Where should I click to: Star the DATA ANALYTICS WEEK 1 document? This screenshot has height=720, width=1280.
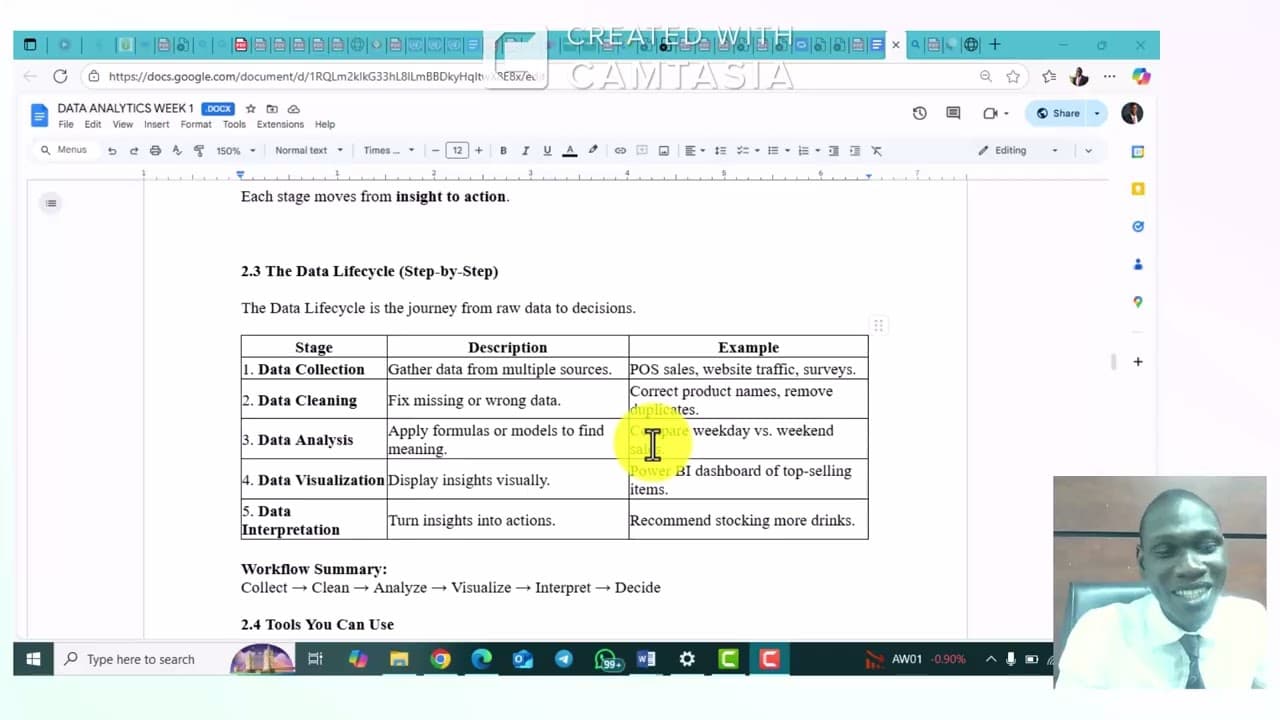coord(251,108)
